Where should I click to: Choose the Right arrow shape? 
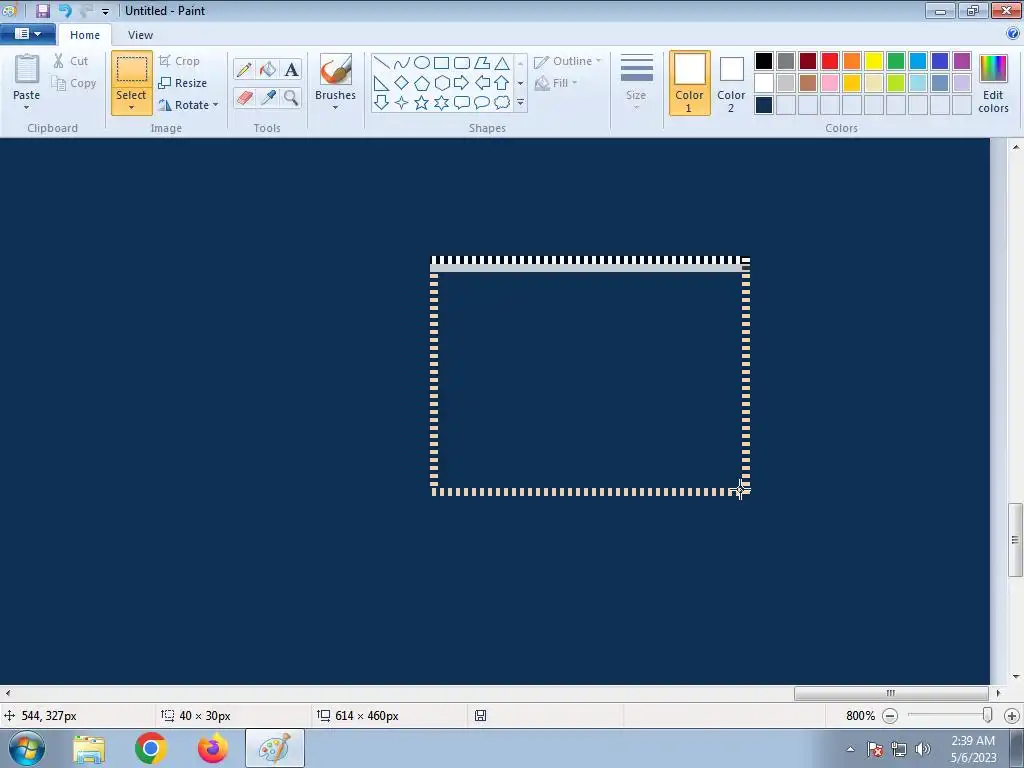[462, 83]
